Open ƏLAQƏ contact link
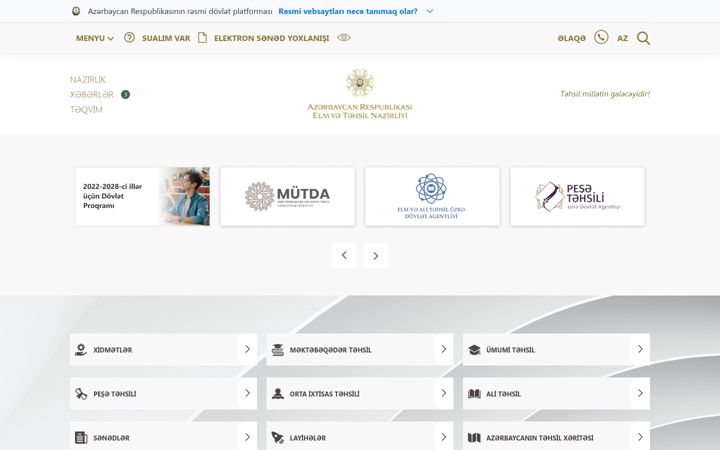Viewport: 720px width, 450px height. tap(572, 38)
